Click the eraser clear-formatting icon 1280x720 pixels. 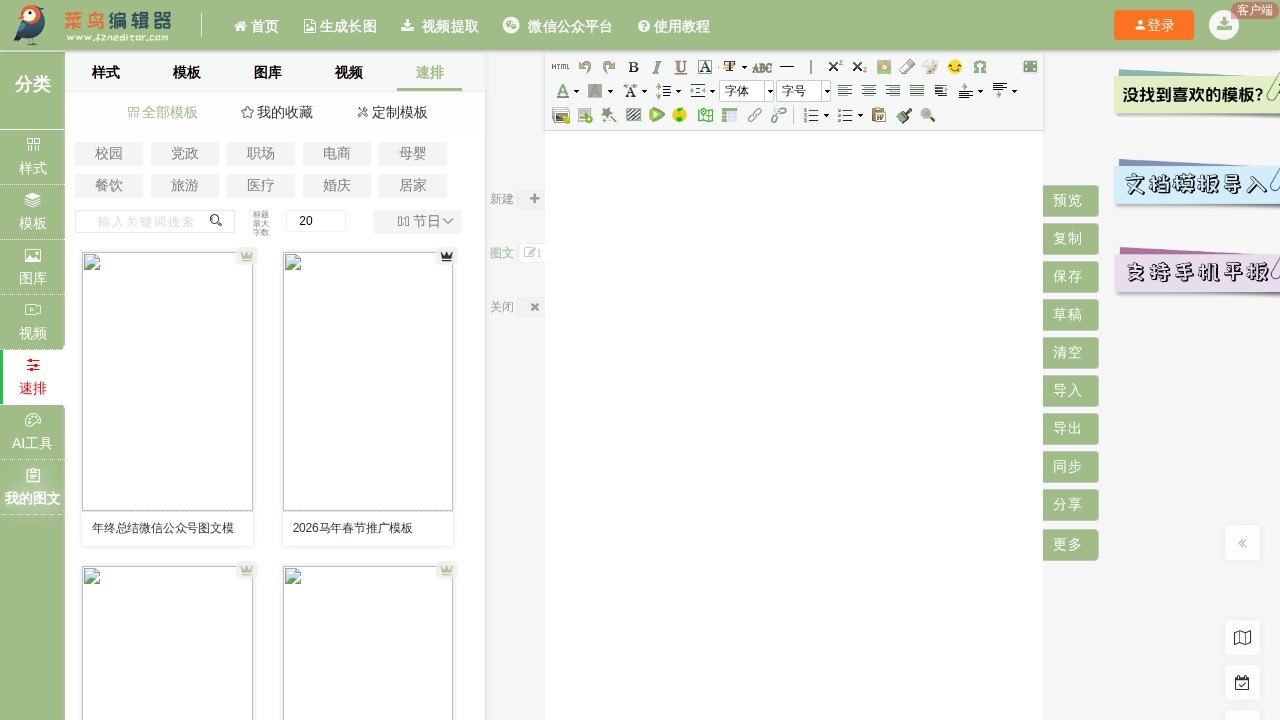(907, 67)
